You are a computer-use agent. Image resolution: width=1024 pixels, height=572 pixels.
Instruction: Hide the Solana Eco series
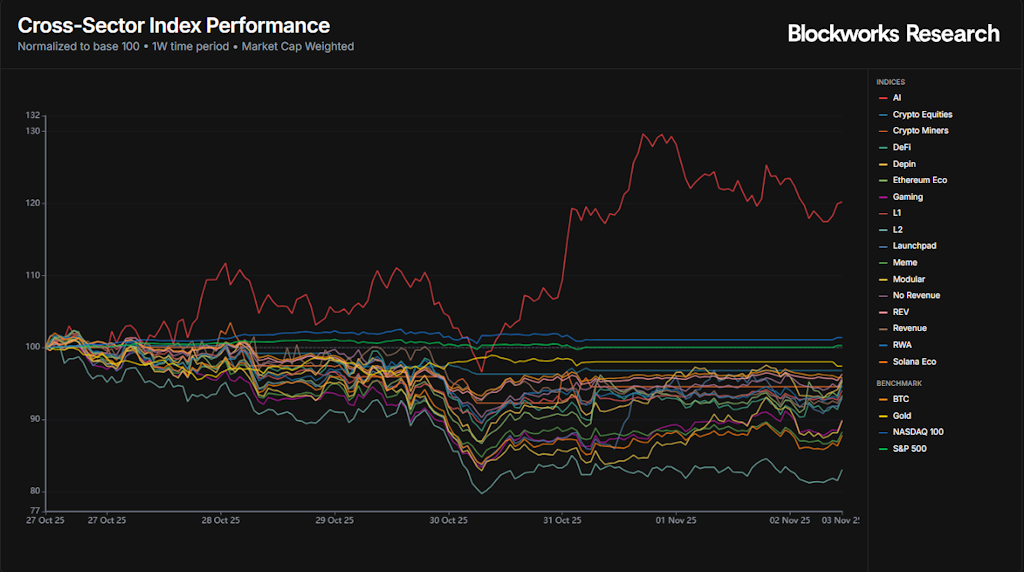(x=914, y=362)
